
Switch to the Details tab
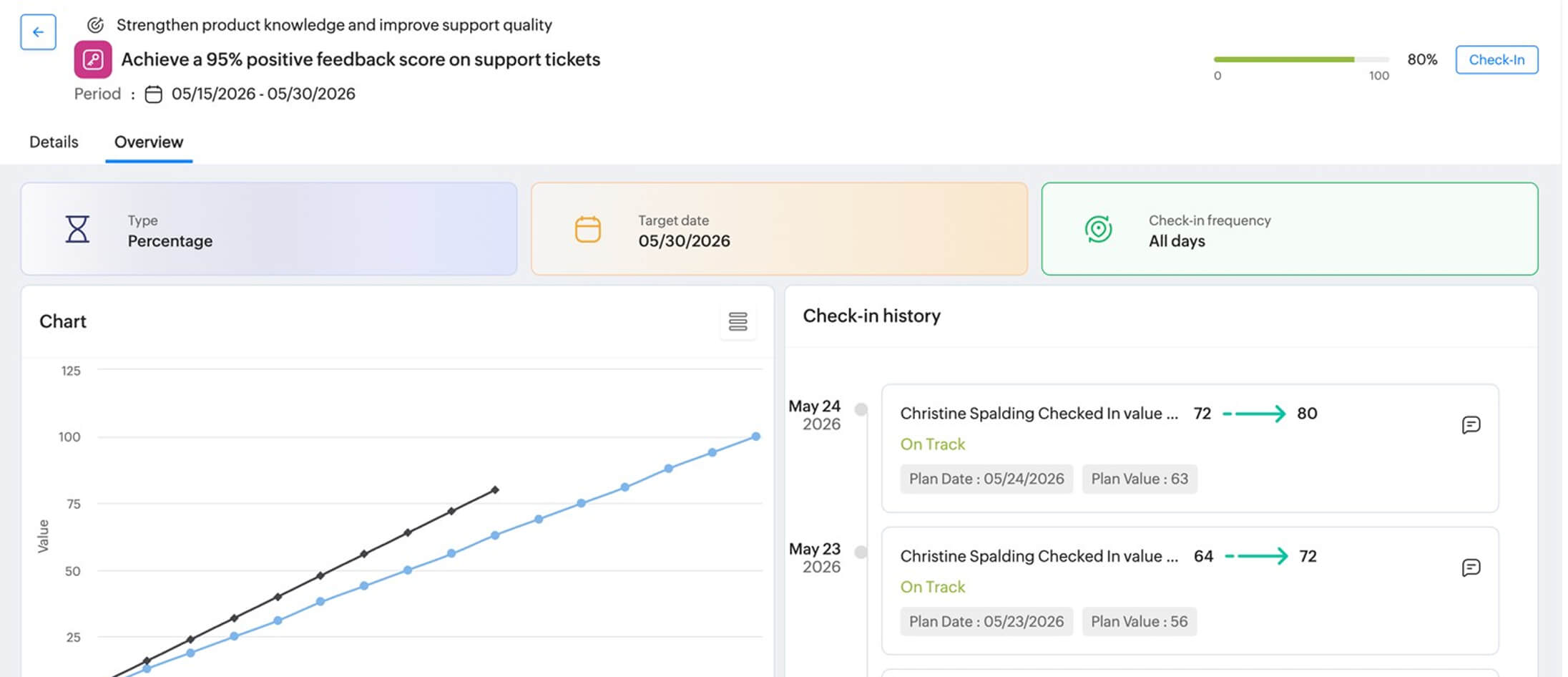pyautogui.click(x=54, y=142)
